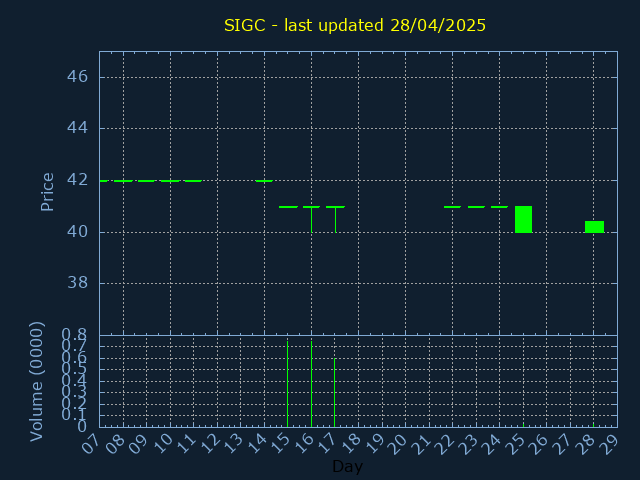
Task: Select the green candle body on day 25
Action: pyautogui.click(x=523, y=219)
